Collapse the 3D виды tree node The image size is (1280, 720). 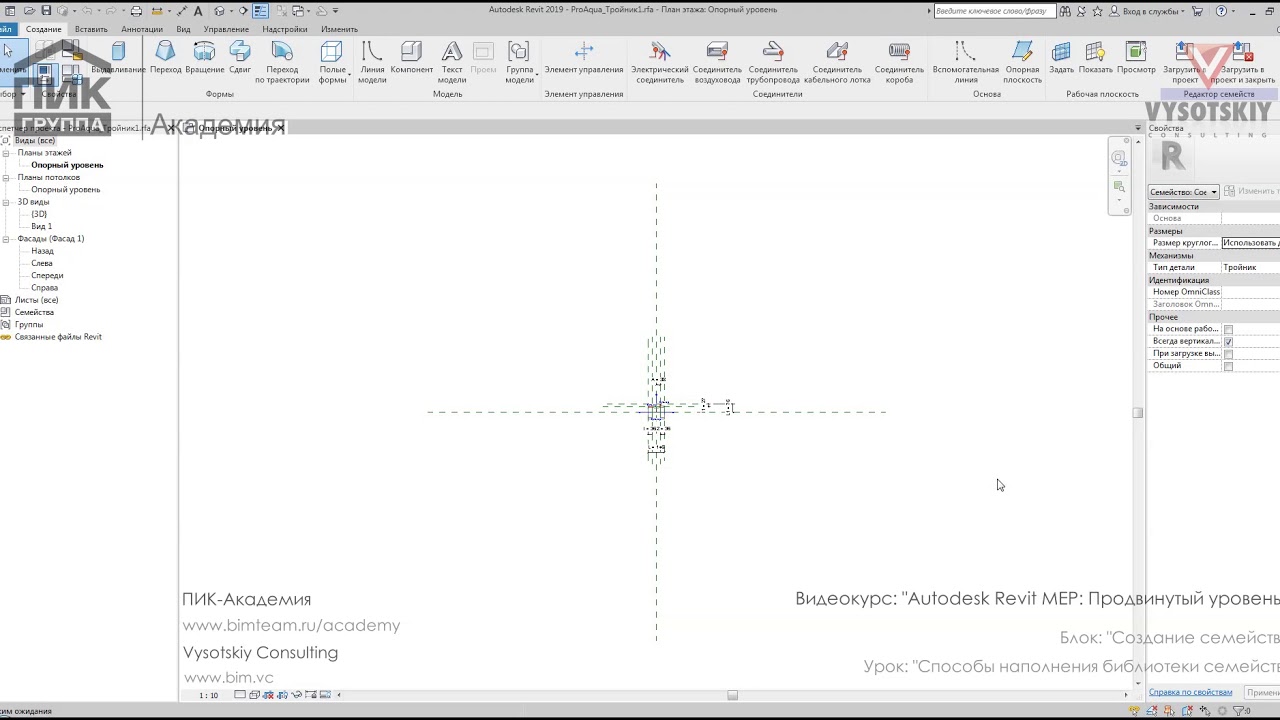coord(7,202)
